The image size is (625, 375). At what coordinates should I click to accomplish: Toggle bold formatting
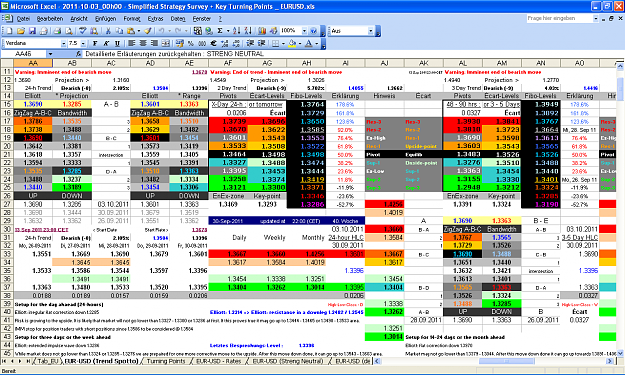coord(95,43)
